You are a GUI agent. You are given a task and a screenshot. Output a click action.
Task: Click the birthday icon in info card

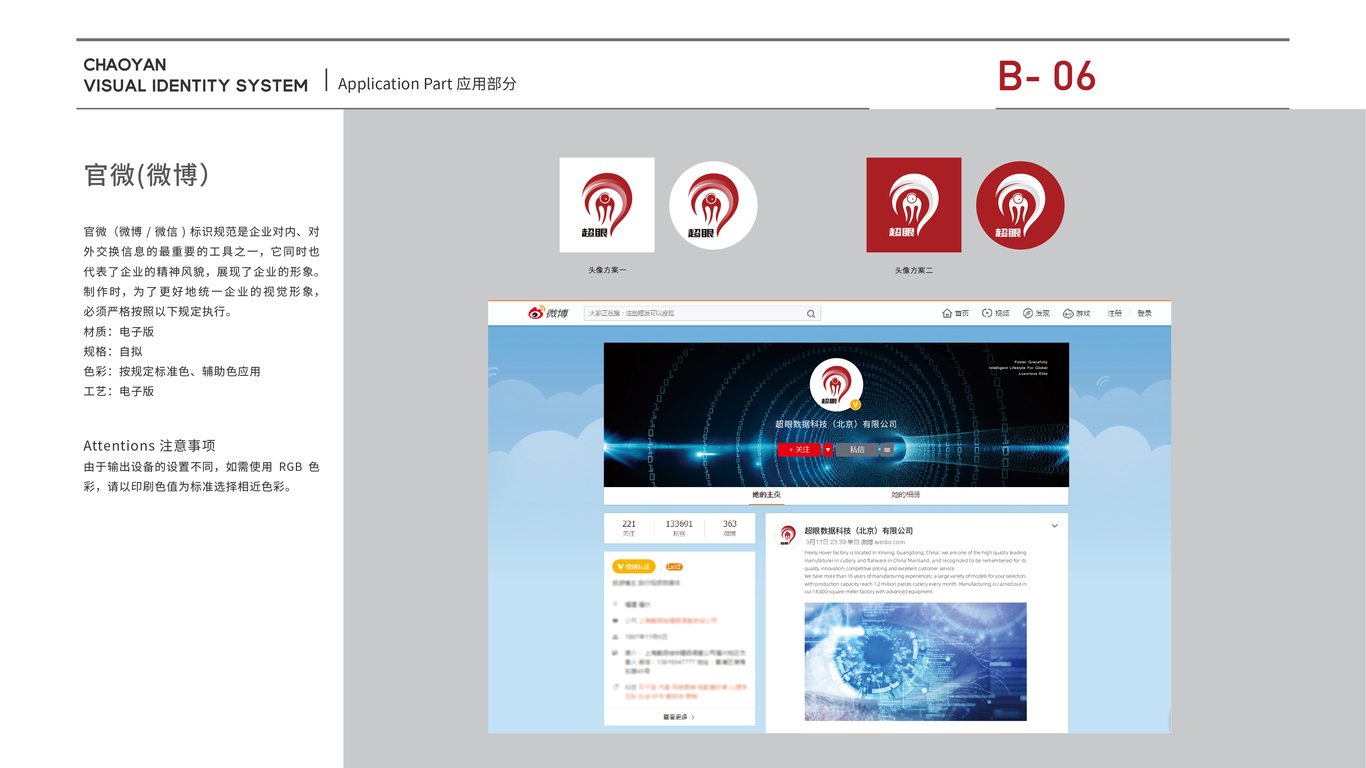pyautogui.click(x=615, y=637)
